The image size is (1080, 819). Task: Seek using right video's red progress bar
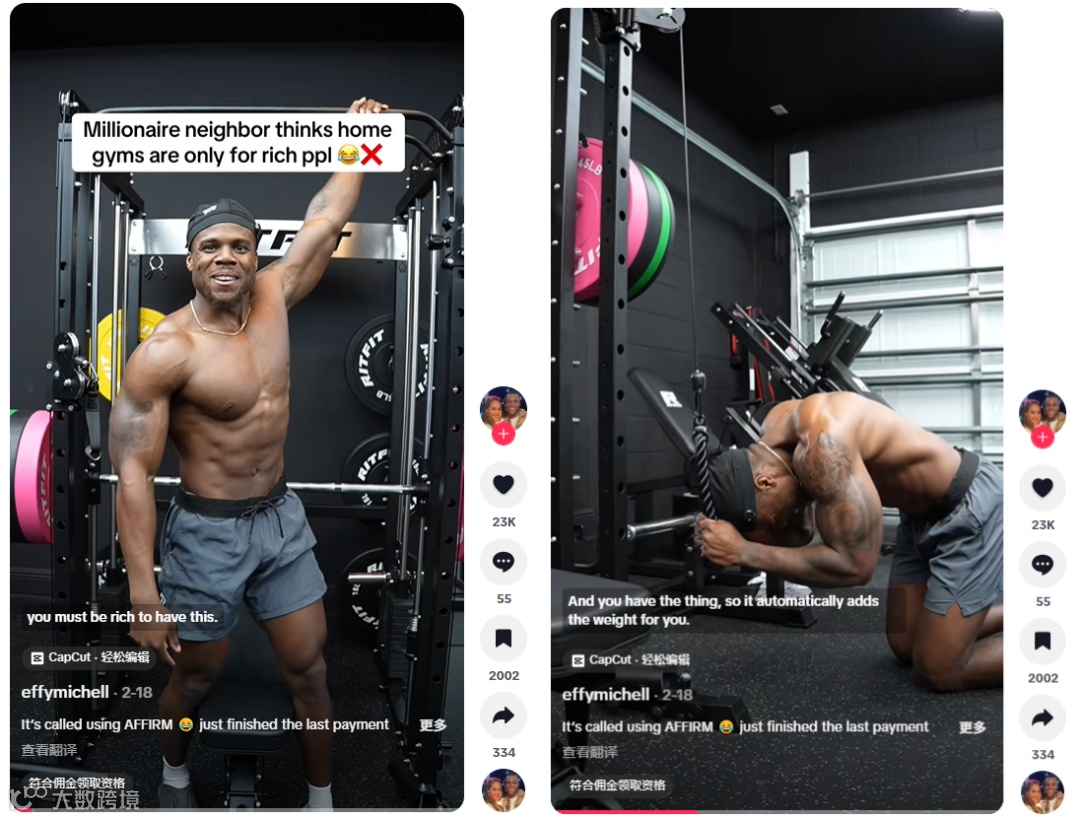click(776, 812)
